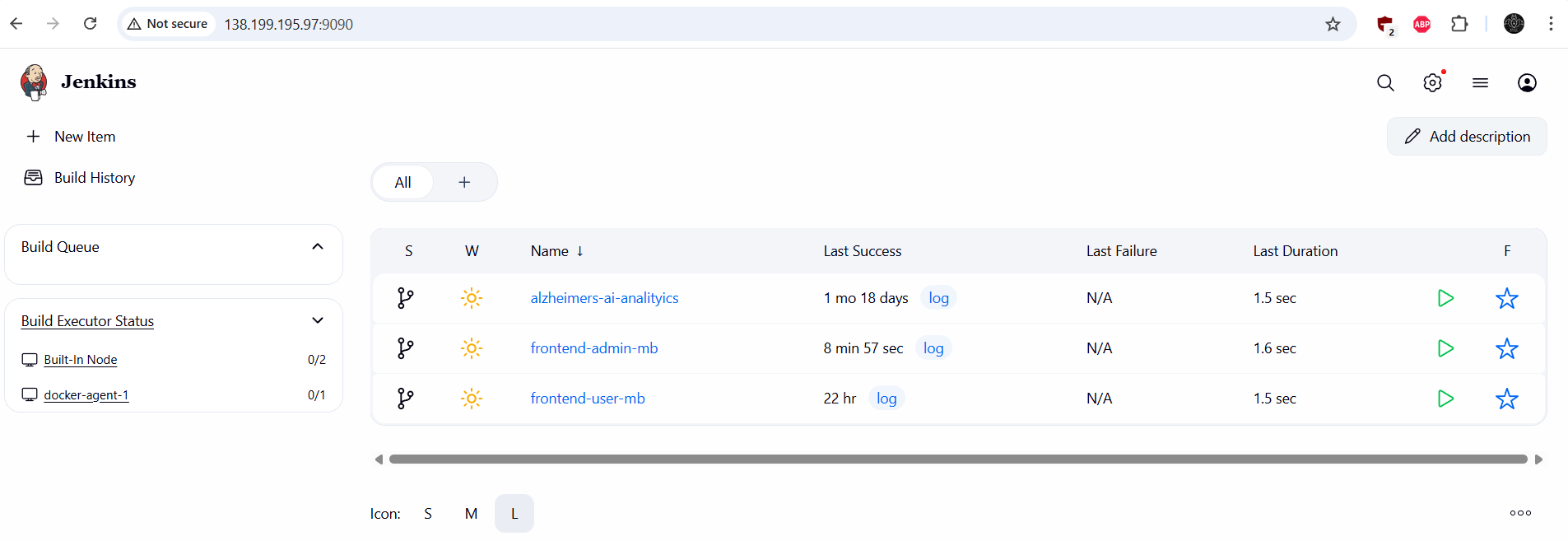Click the Jenkins logo icon
The width and height of the screenshot is (1568, 541).
(34, 82)
